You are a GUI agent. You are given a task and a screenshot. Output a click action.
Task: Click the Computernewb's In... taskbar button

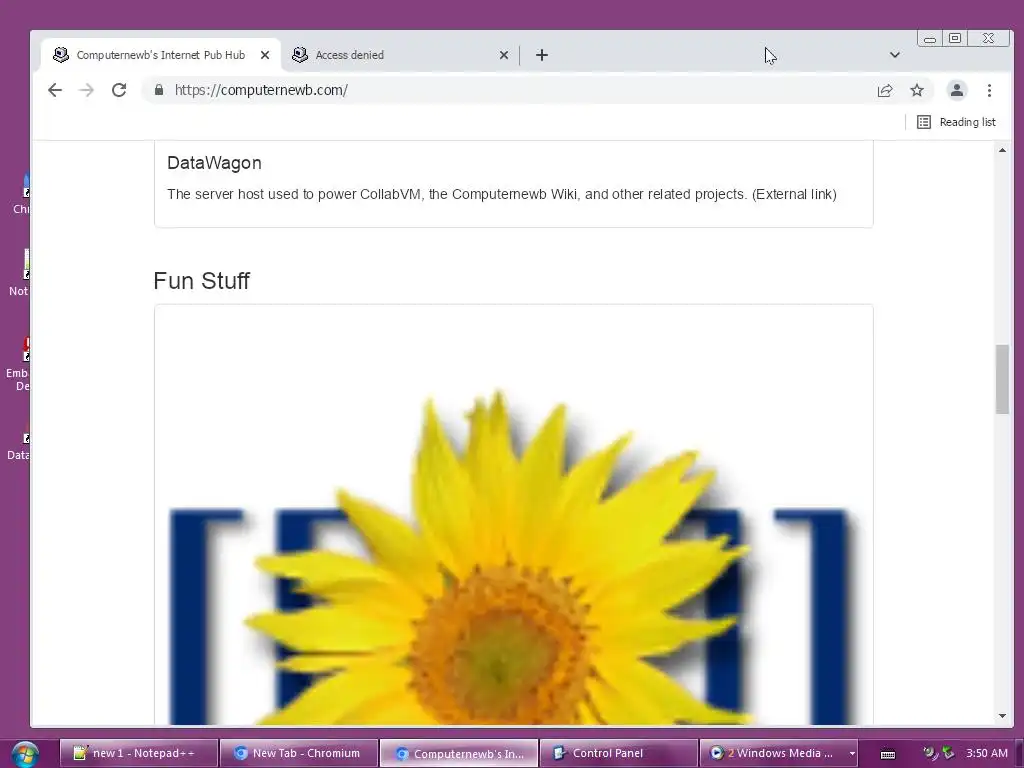click(x=459, y=753)
